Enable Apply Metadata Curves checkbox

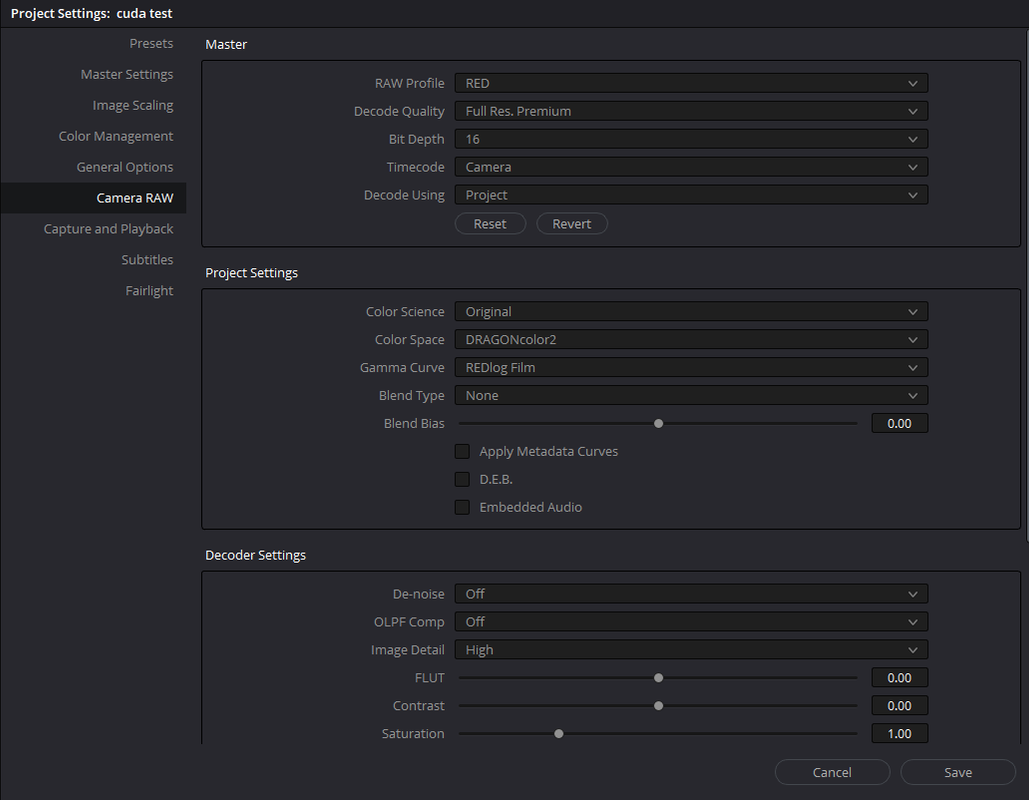click(x=462, y=452)
